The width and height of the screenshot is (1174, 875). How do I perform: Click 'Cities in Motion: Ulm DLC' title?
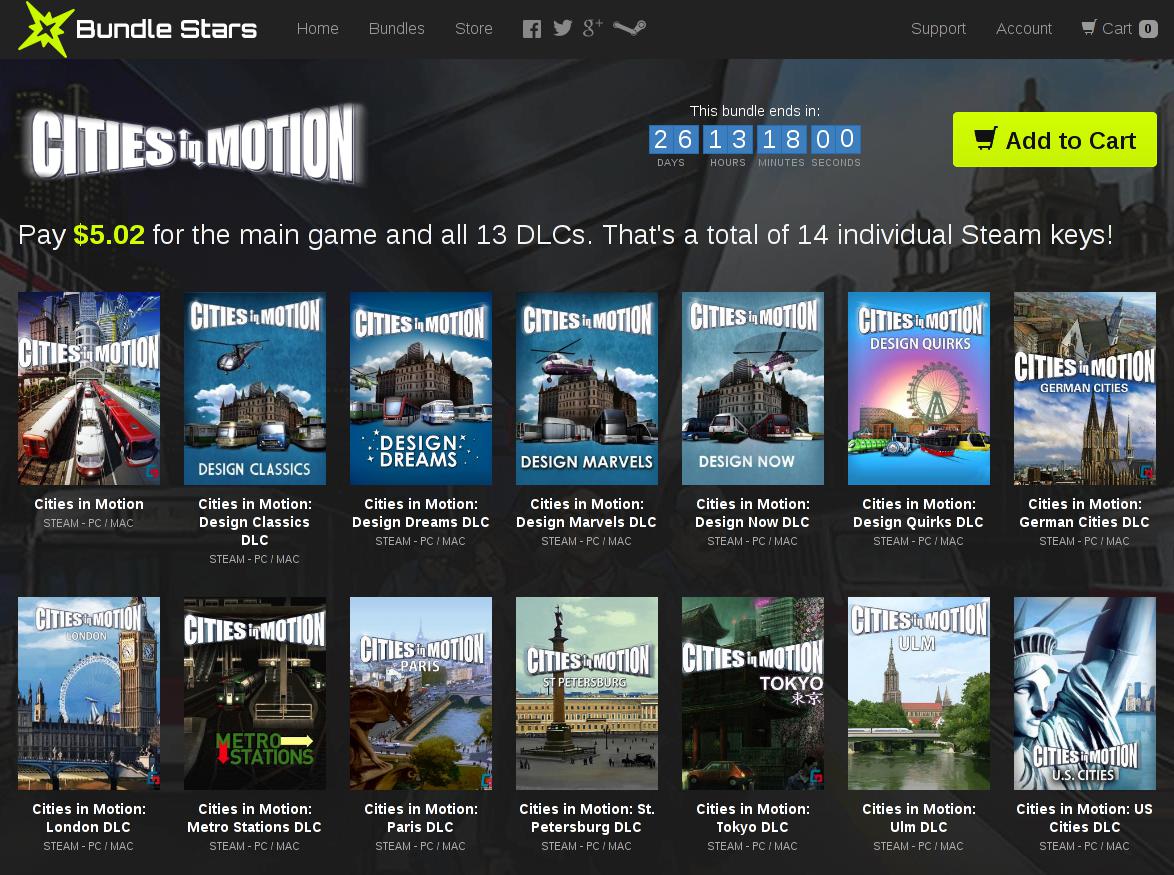[x=919, y=817]
